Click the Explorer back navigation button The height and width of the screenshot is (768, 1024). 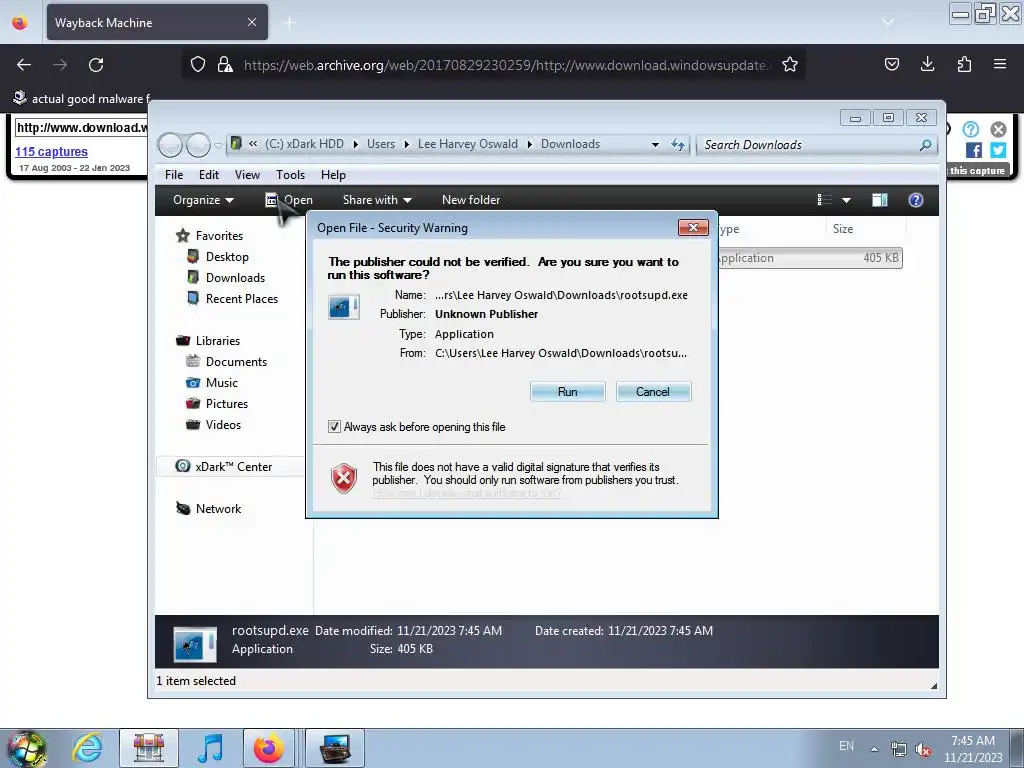point(170,145)
